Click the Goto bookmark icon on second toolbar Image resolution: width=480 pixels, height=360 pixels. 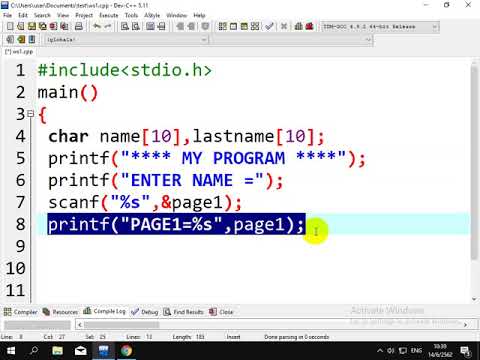point(32,39)
